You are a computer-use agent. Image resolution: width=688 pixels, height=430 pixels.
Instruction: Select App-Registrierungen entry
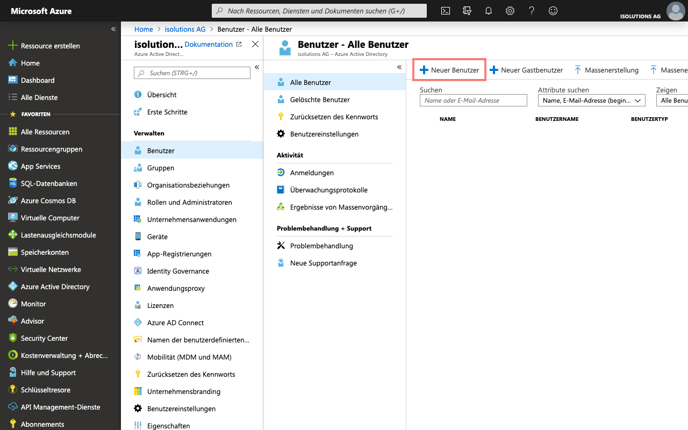point(179,254)
